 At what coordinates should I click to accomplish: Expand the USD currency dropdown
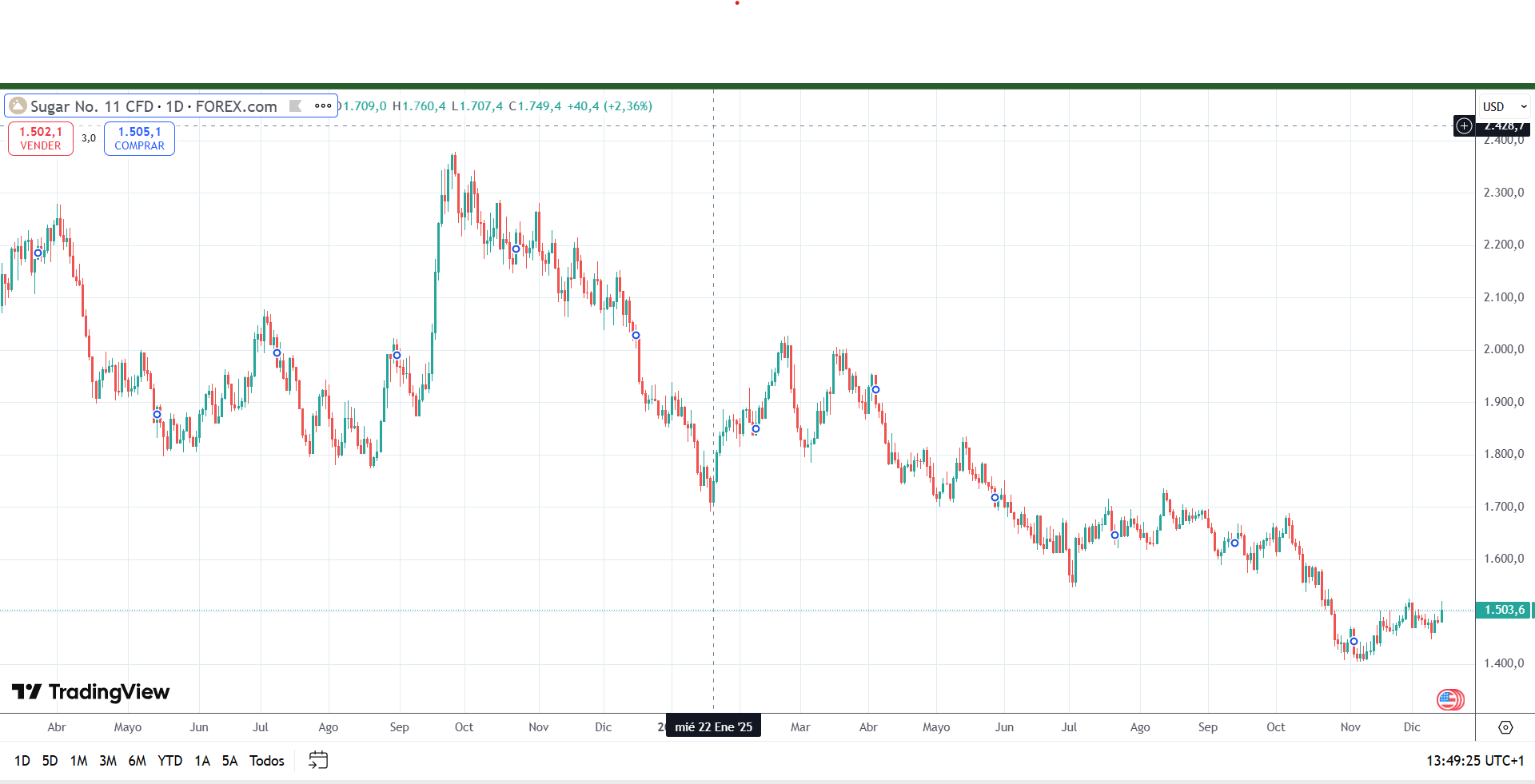point(1504,106)
